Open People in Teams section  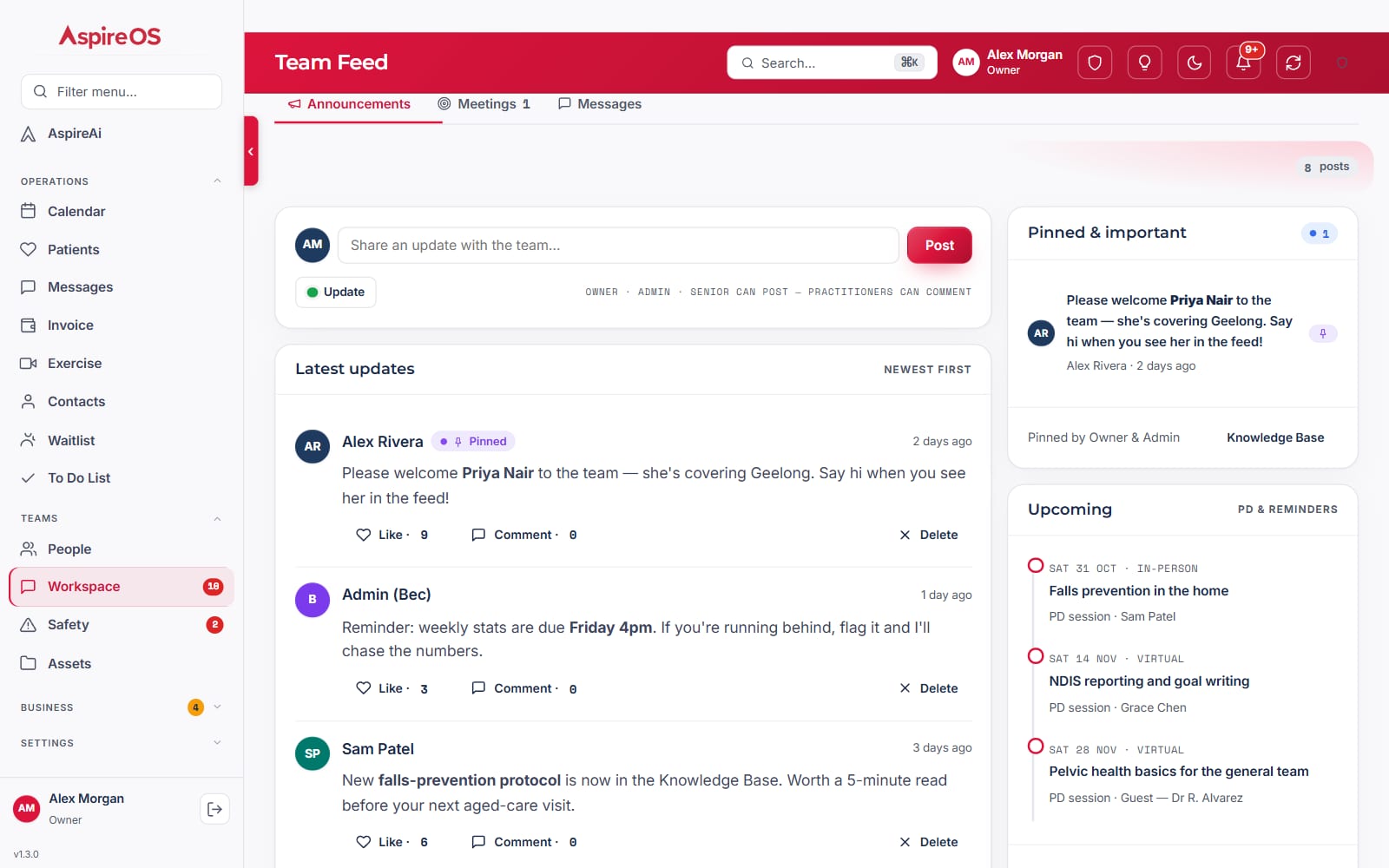[122, 549]
